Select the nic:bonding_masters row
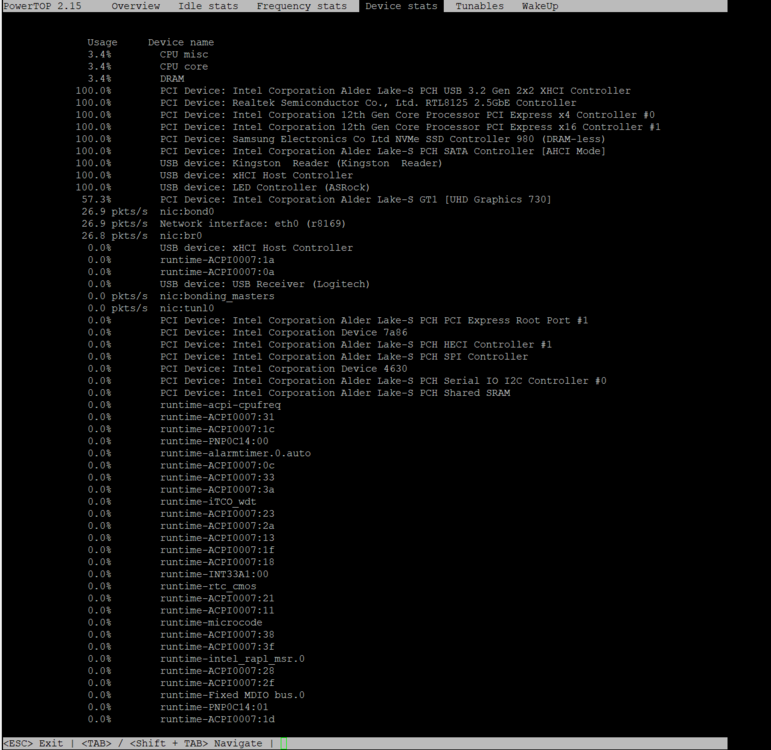 pos(181,296)
